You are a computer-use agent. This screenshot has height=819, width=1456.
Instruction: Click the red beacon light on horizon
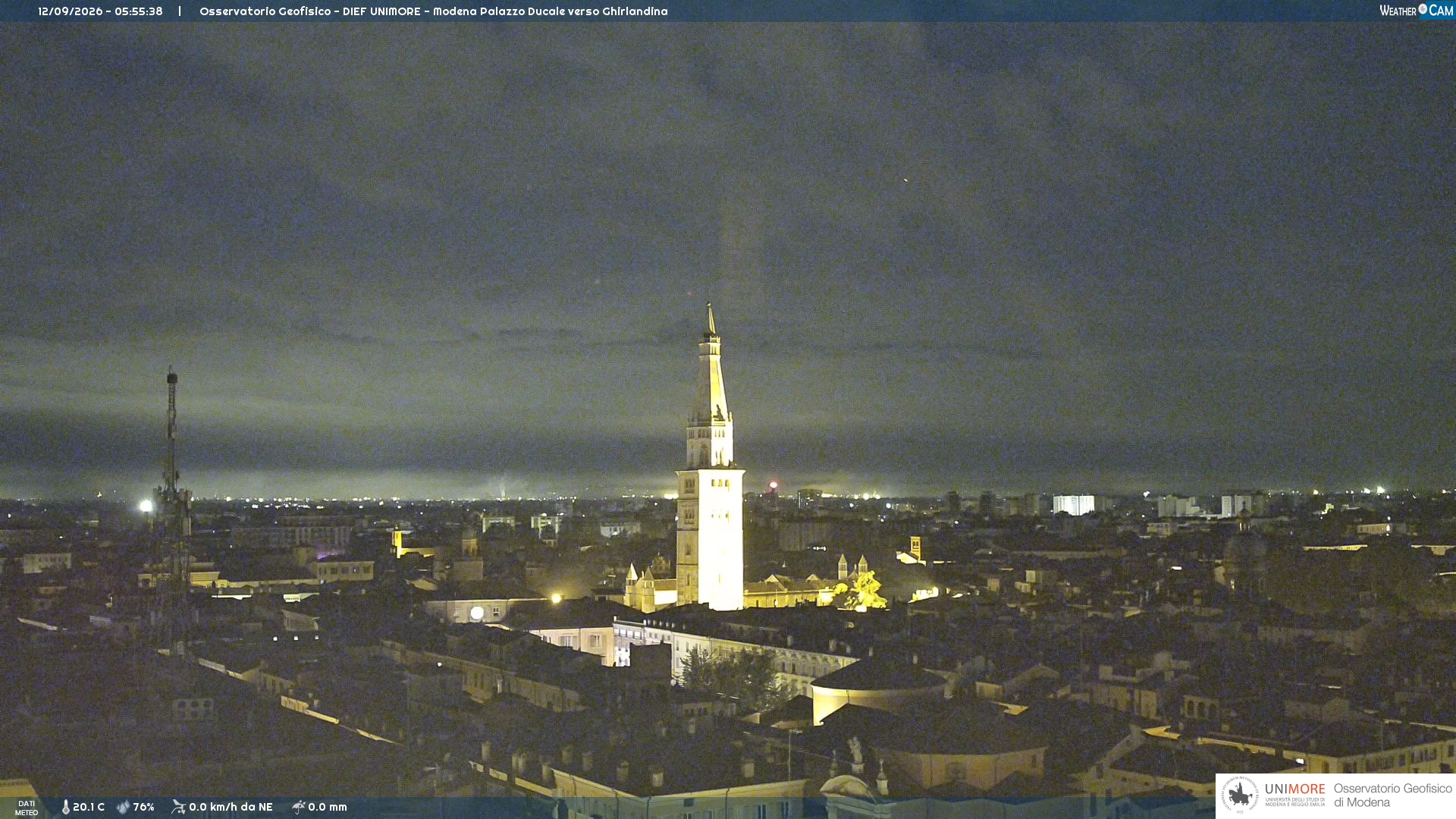point(773,485)
